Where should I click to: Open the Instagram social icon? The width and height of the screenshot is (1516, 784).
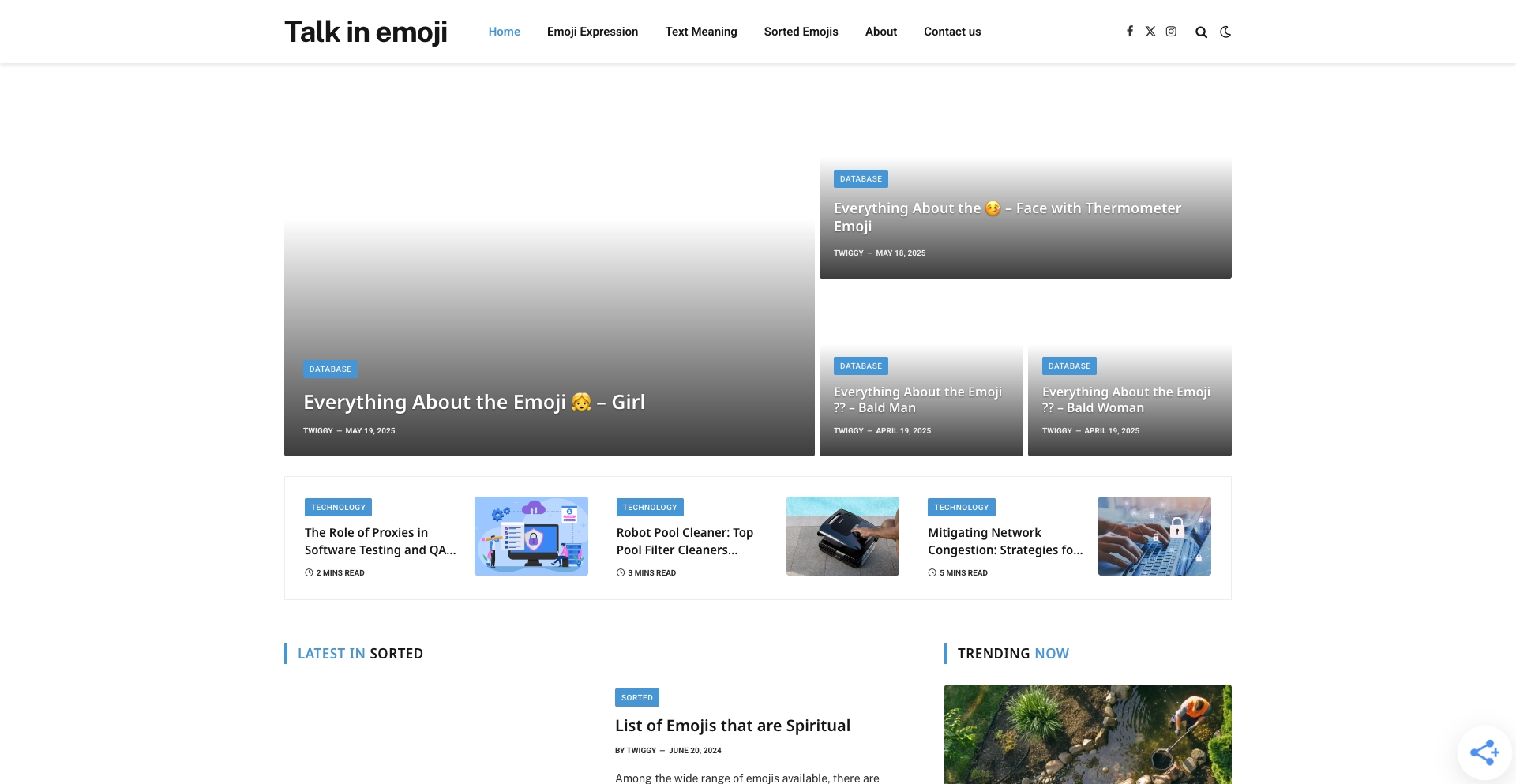(x=1171, y=32)
